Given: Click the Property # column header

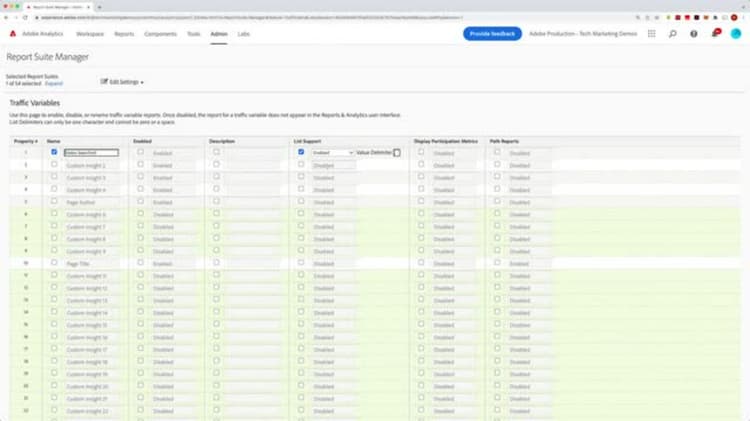Looking at the screenshot, I should tap(26, 141).
